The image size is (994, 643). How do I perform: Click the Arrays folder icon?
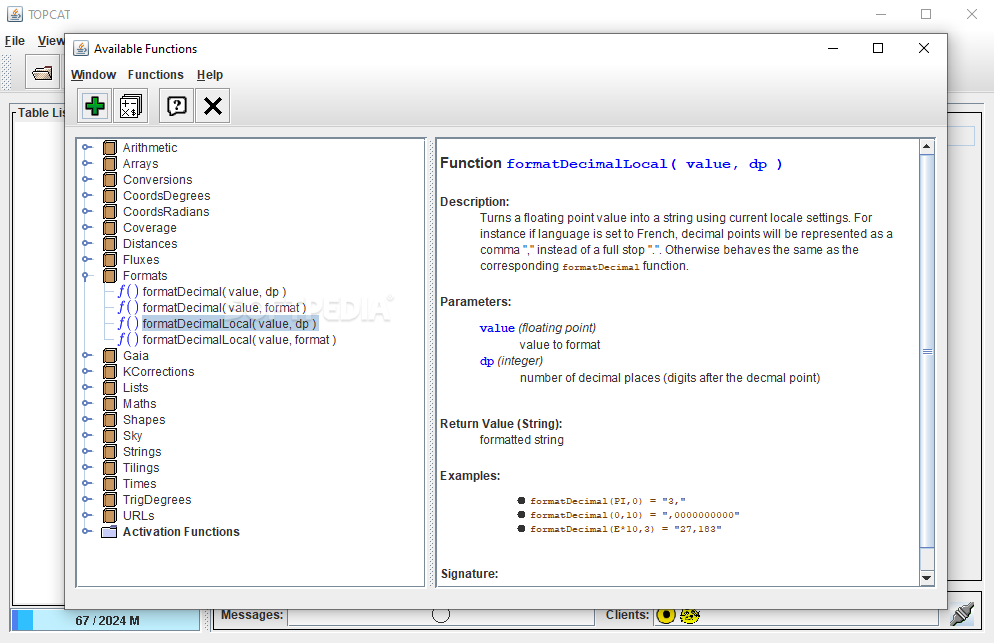(x=110, y=164)
